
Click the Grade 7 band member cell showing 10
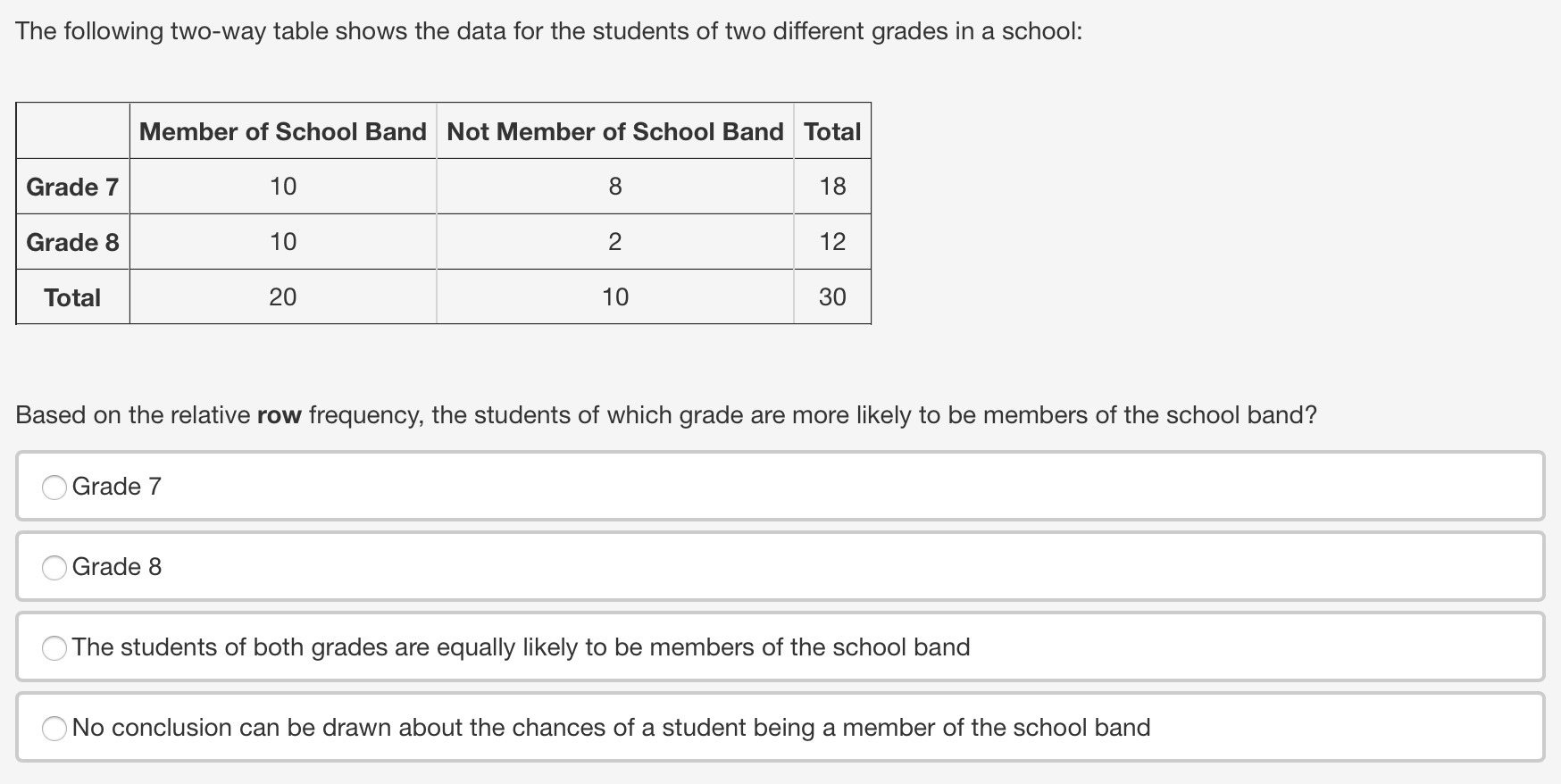pos(282,187)
